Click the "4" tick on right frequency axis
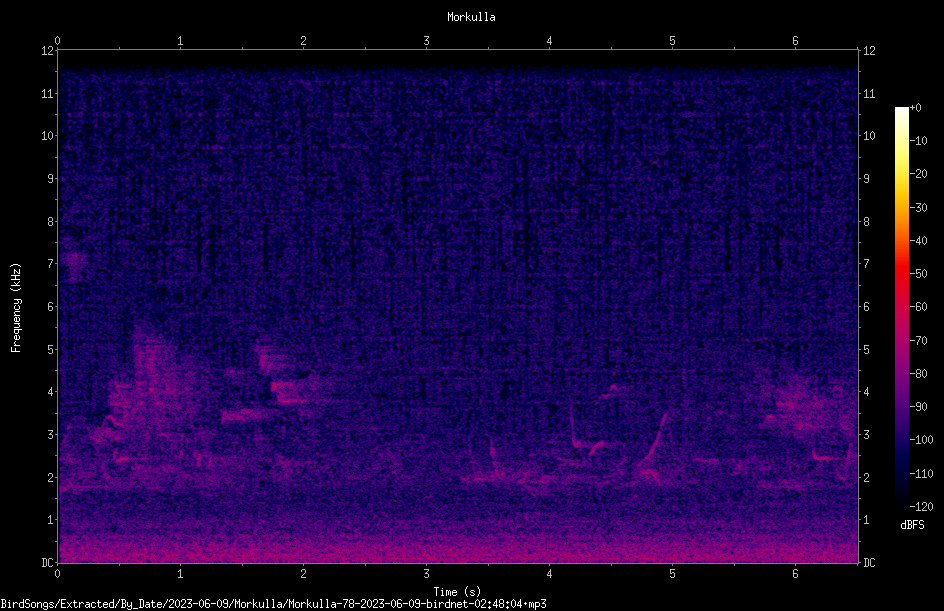 coord(866,392)
